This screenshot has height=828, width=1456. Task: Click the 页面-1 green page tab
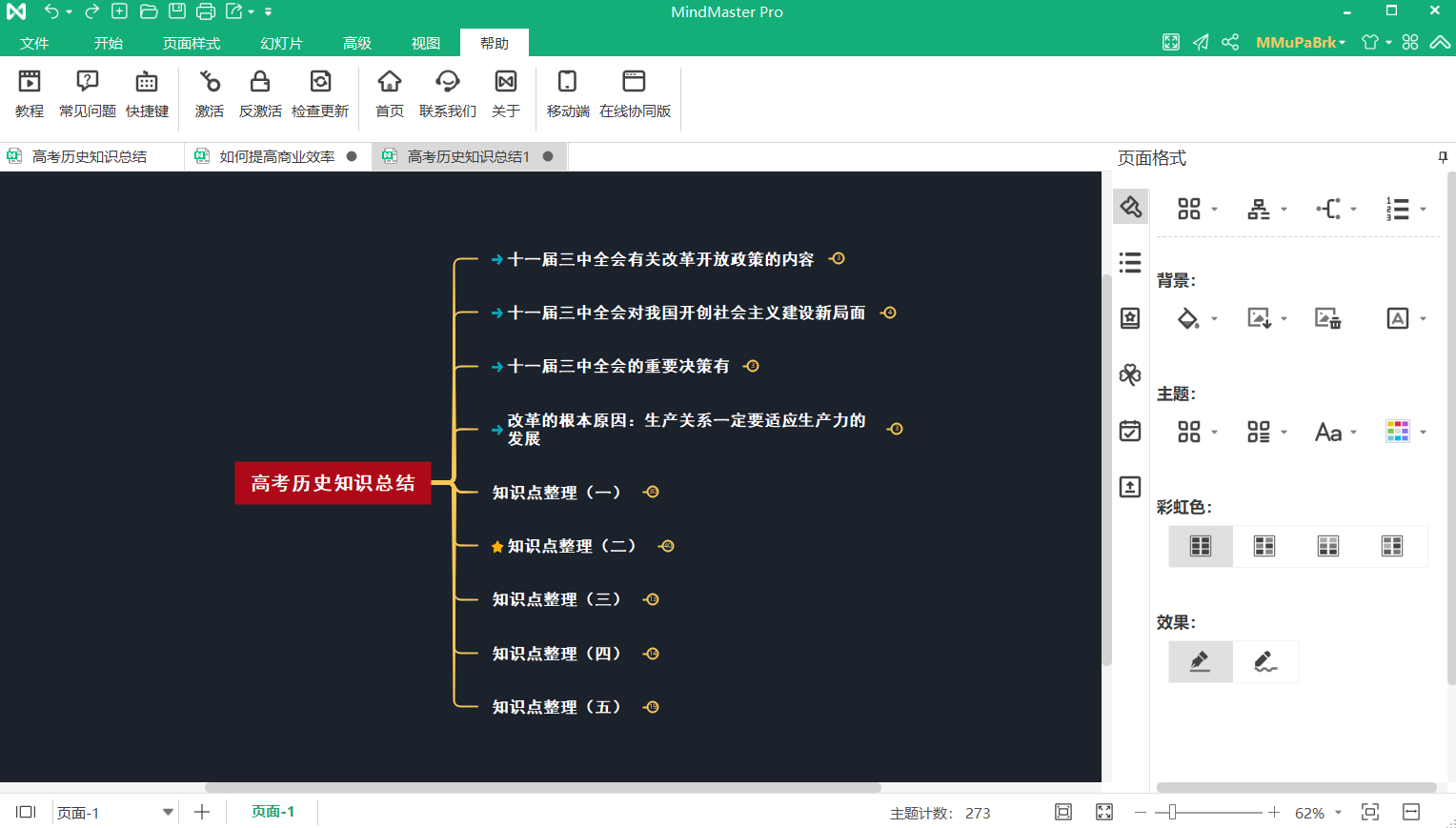(273, 811)
